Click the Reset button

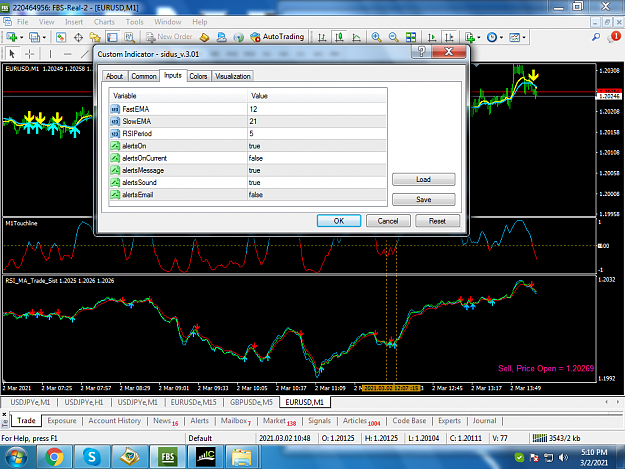click(437, 221)
